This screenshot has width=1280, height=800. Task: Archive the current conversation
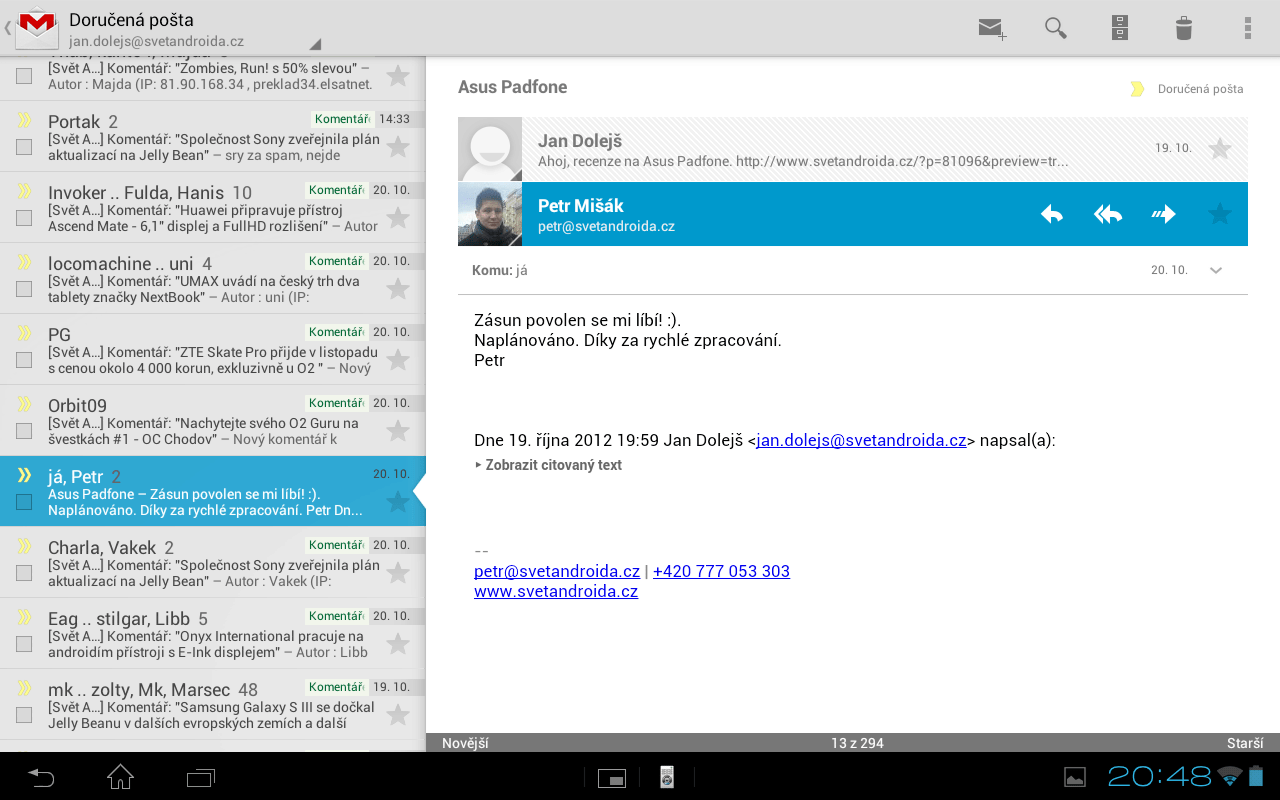coord(1120,28)
